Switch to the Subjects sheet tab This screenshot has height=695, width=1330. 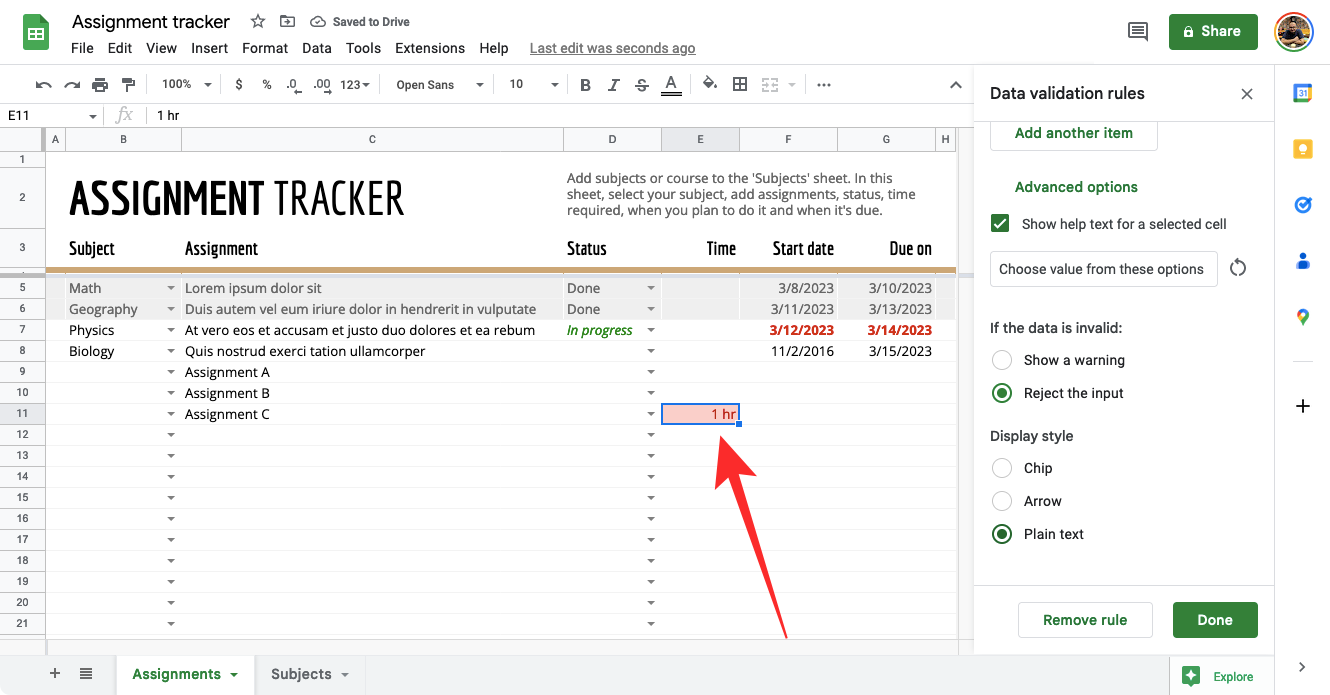tap(309, 674)
